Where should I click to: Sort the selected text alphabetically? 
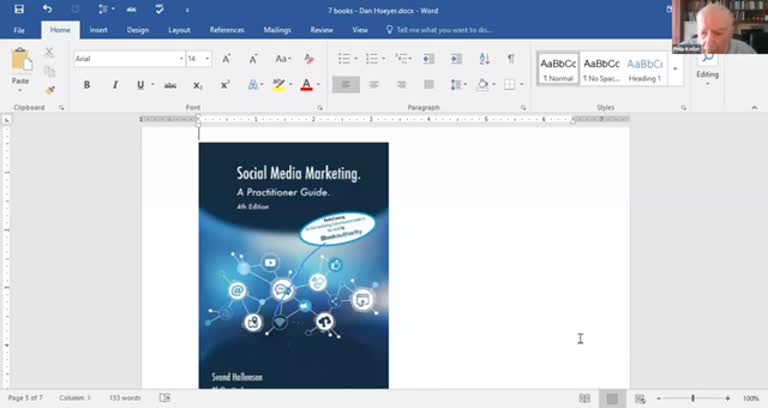tap(484, 59)
